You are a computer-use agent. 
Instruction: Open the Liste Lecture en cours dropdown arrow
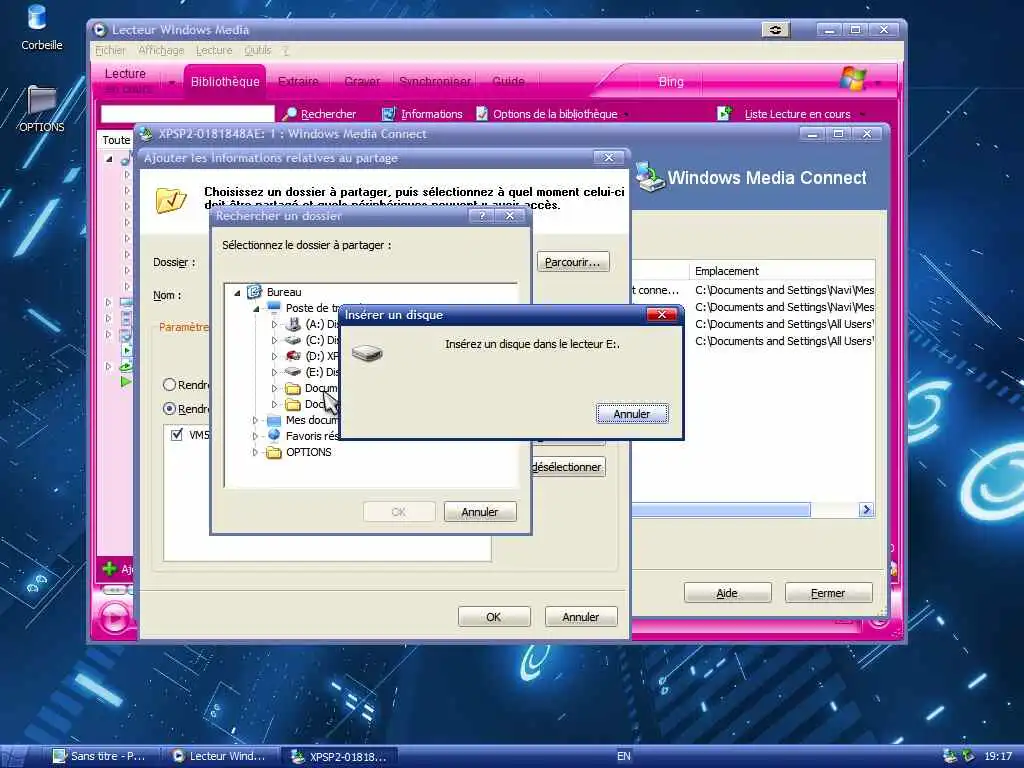click(863, 114)
